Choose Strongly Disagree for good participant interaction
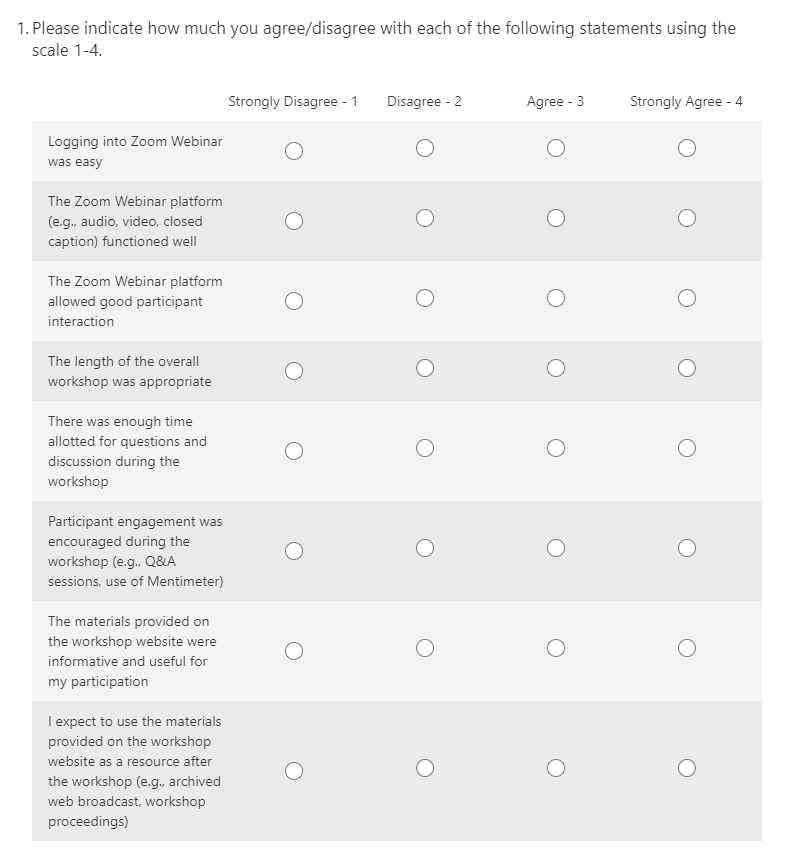 pyautogui.click(x=293, y=300)
